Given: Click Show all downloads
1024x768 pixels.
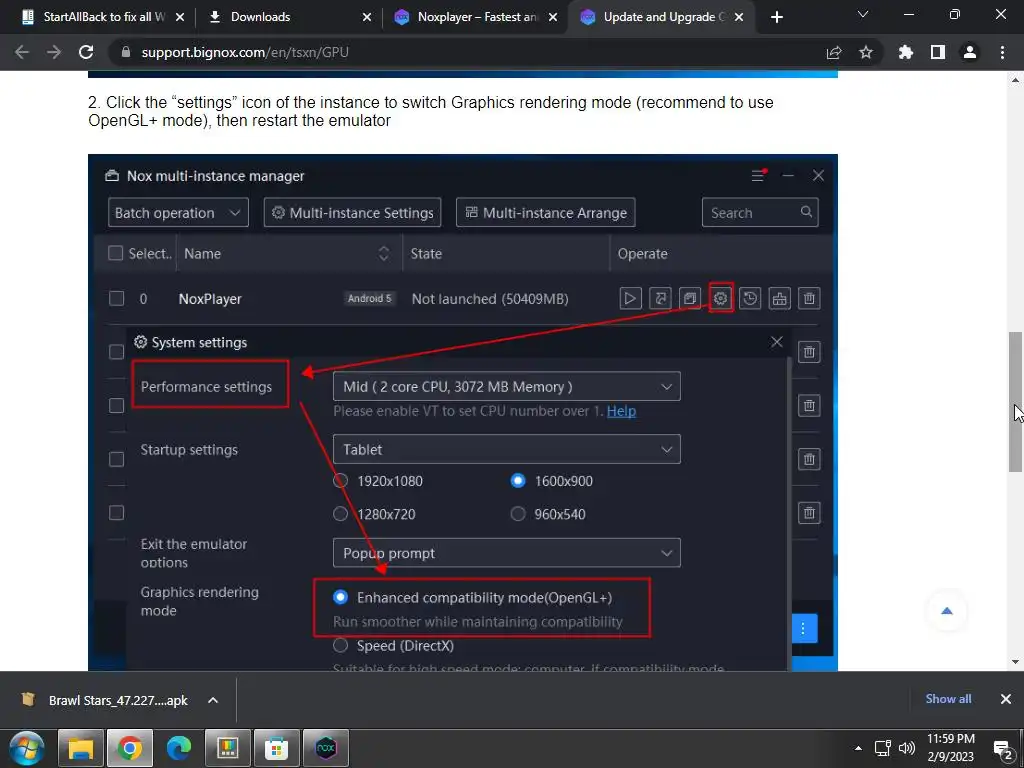Looking at the screenshot, I should 948,699.
